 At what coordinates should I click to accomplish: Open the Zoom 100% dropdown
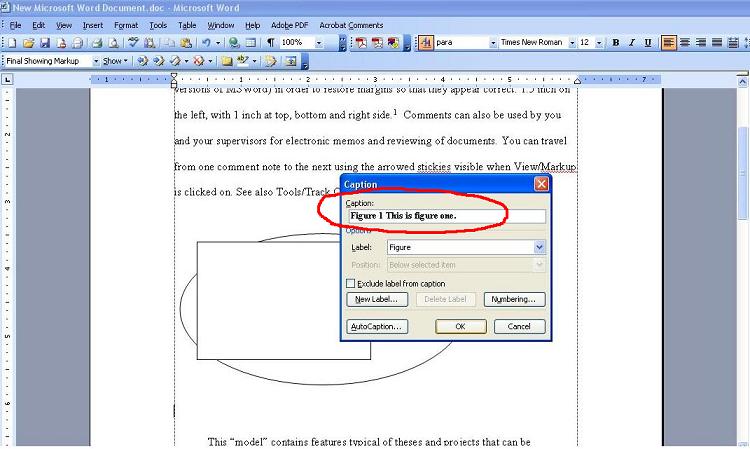pyautogui.click(x=319, y=43)
